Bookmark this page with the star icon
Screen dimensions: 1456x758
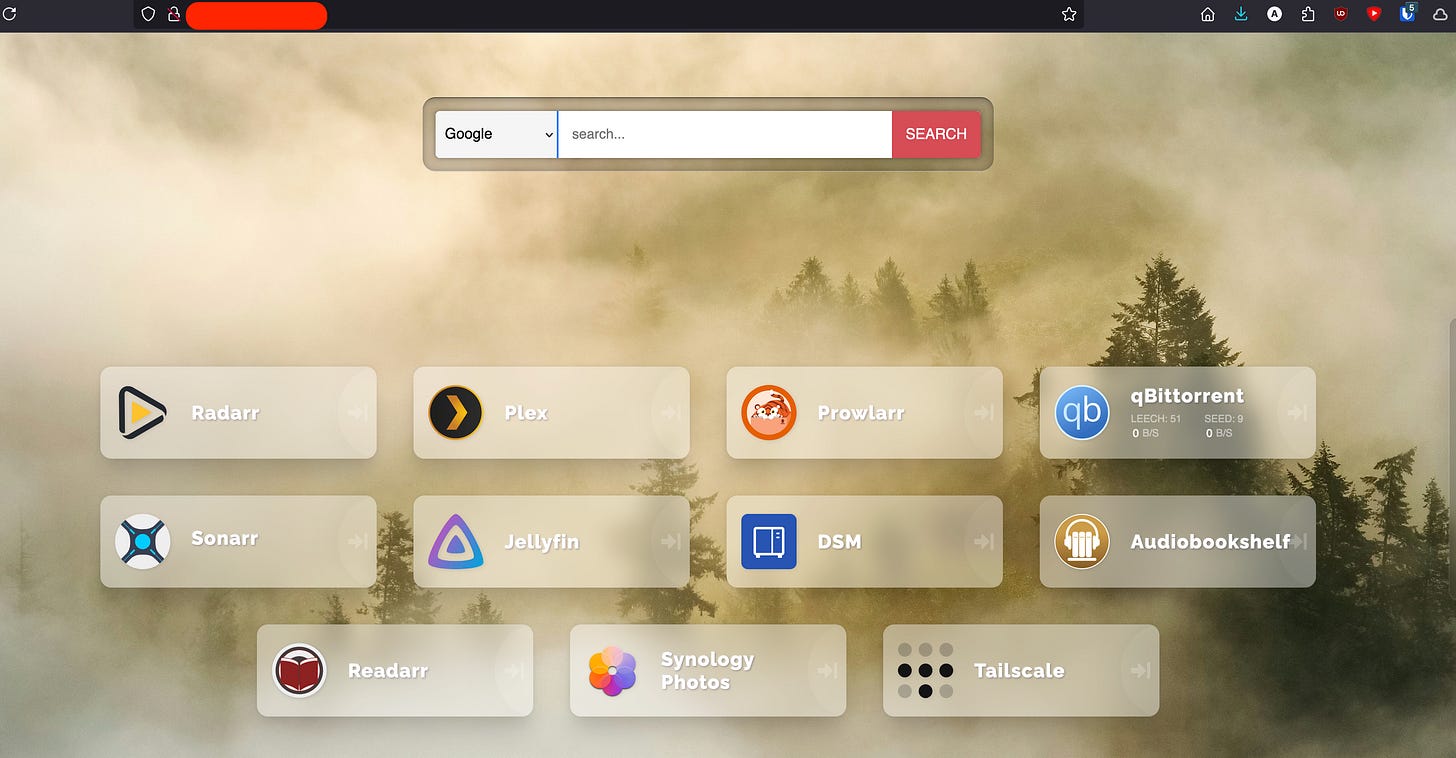point(1069,14)
